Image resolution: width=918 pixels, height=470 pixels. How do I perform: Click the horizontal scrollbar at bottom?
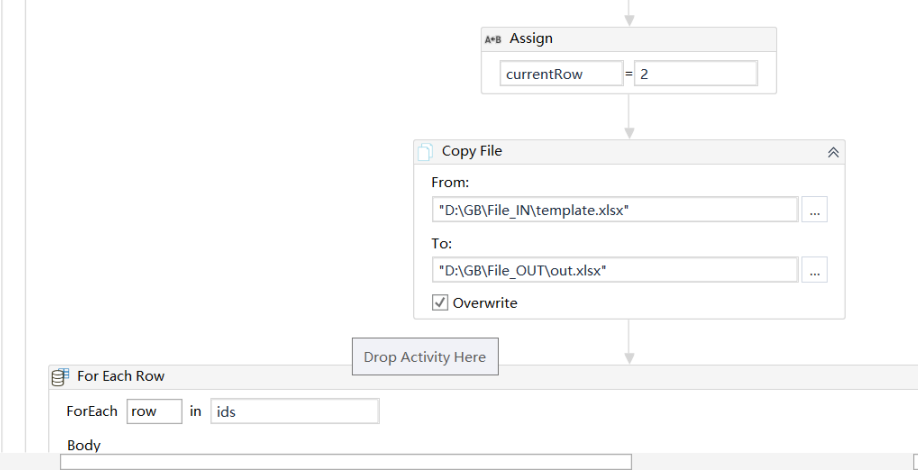pyautogui.click(x=345, y=462)
